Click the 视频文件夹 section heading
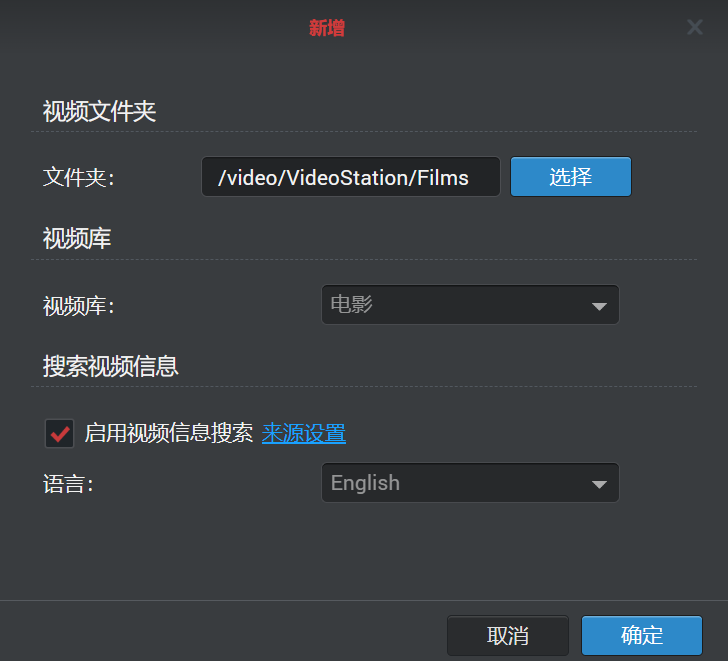 coord(99,111)
